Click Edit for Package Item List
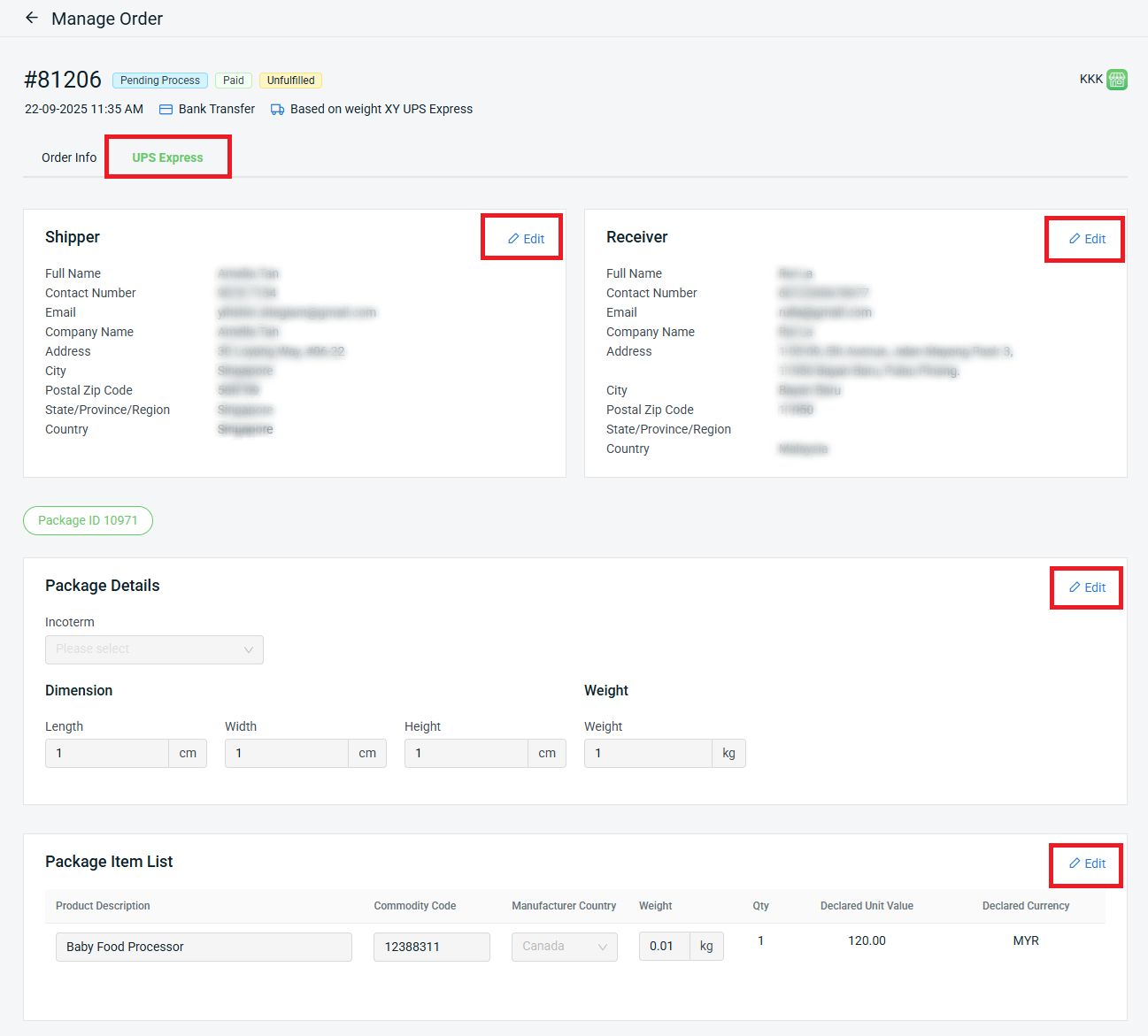This screenshot has width=1148, height=1036. pos(1087,863)
